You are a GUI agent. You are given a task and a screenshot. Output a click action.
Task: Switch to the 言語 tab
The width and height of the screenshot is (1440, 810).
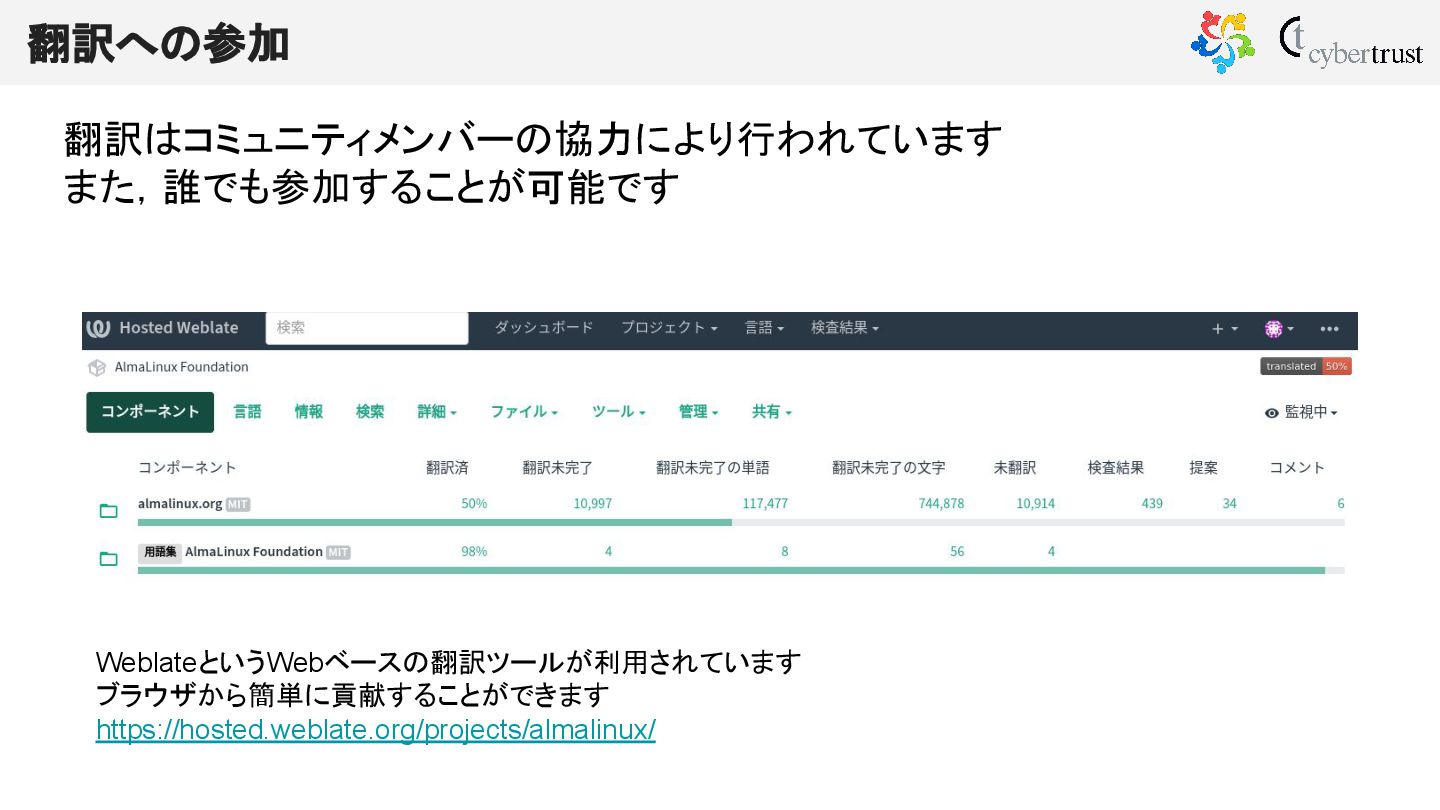248,412
